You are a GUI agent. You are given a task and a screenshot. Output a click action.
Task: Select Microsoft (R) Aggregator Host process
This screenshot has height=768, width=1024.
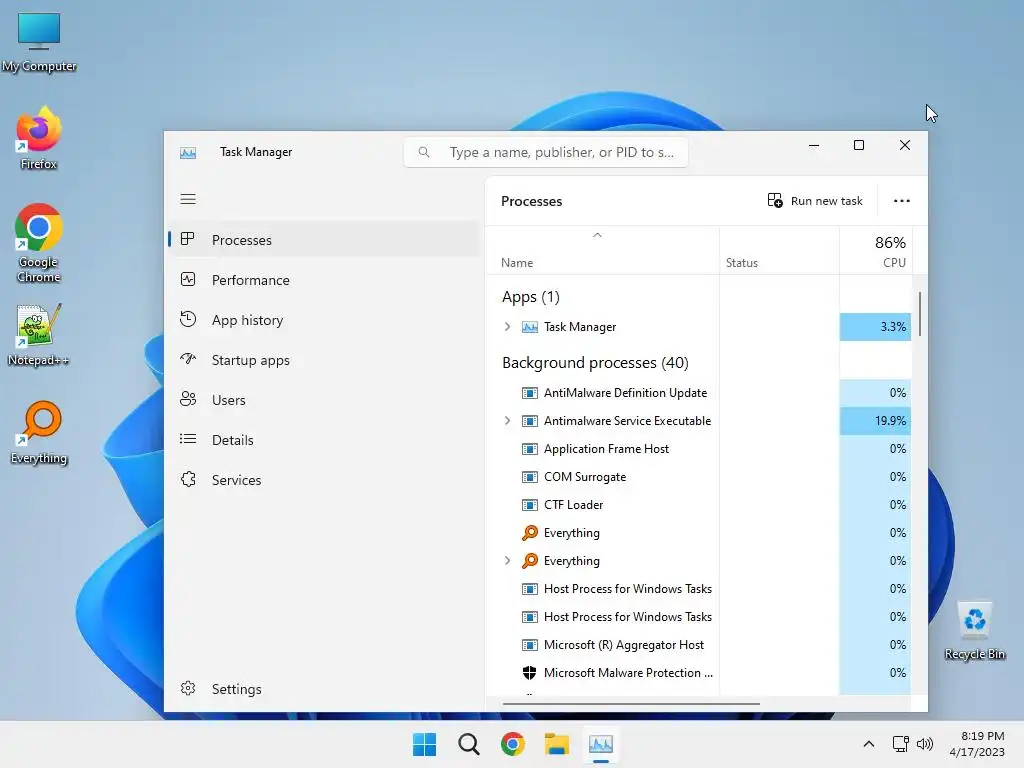coord(698,645)
